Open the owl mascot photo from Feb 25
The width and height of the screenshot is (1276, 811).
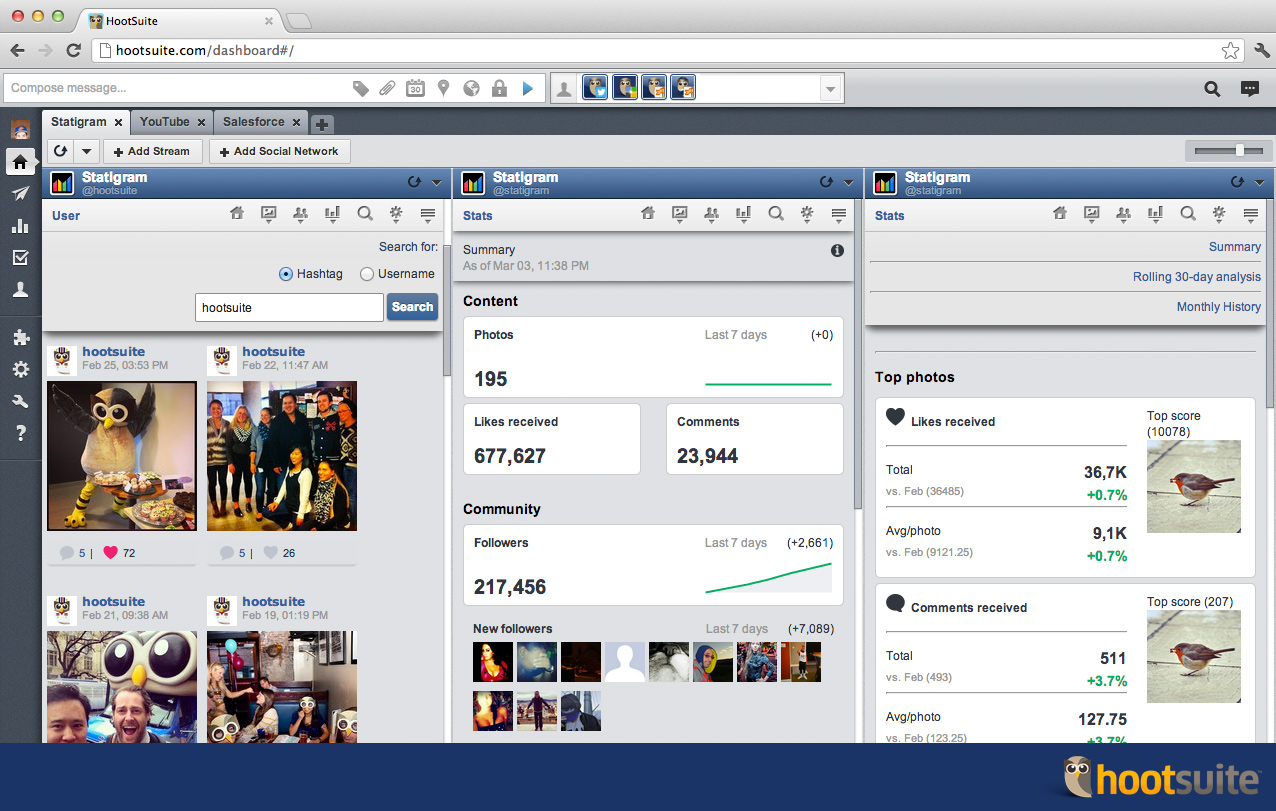[122, 456]
